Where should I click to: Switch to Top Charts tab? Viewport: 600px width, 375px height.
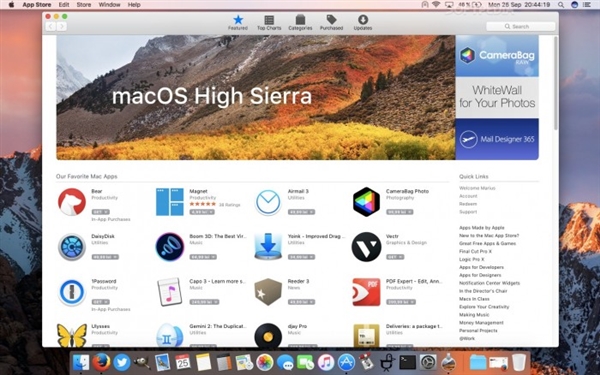click(269, 23)
